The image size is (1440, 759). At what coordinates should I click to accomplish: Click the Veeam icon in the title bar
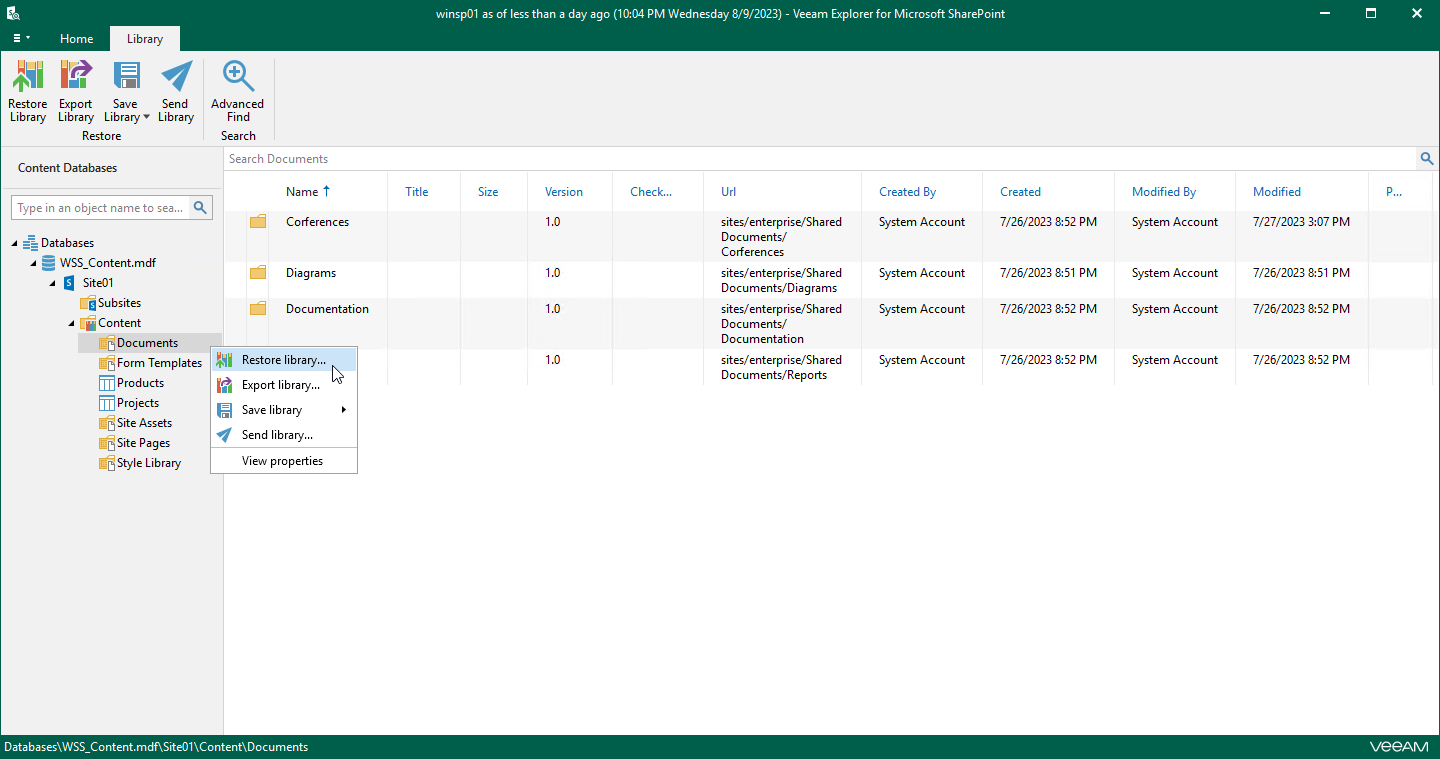[x=13, y=13]
